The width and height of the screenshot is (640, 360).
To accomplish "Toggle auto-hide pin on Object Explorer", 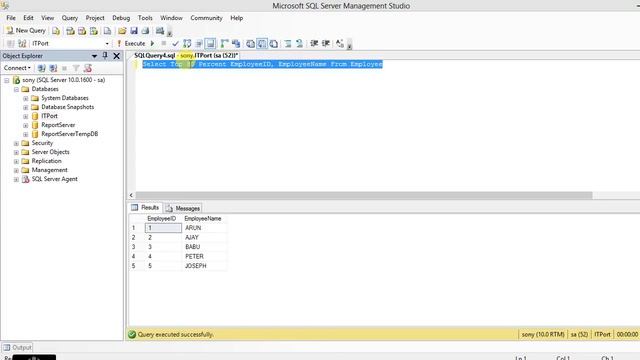I will 105,56.
